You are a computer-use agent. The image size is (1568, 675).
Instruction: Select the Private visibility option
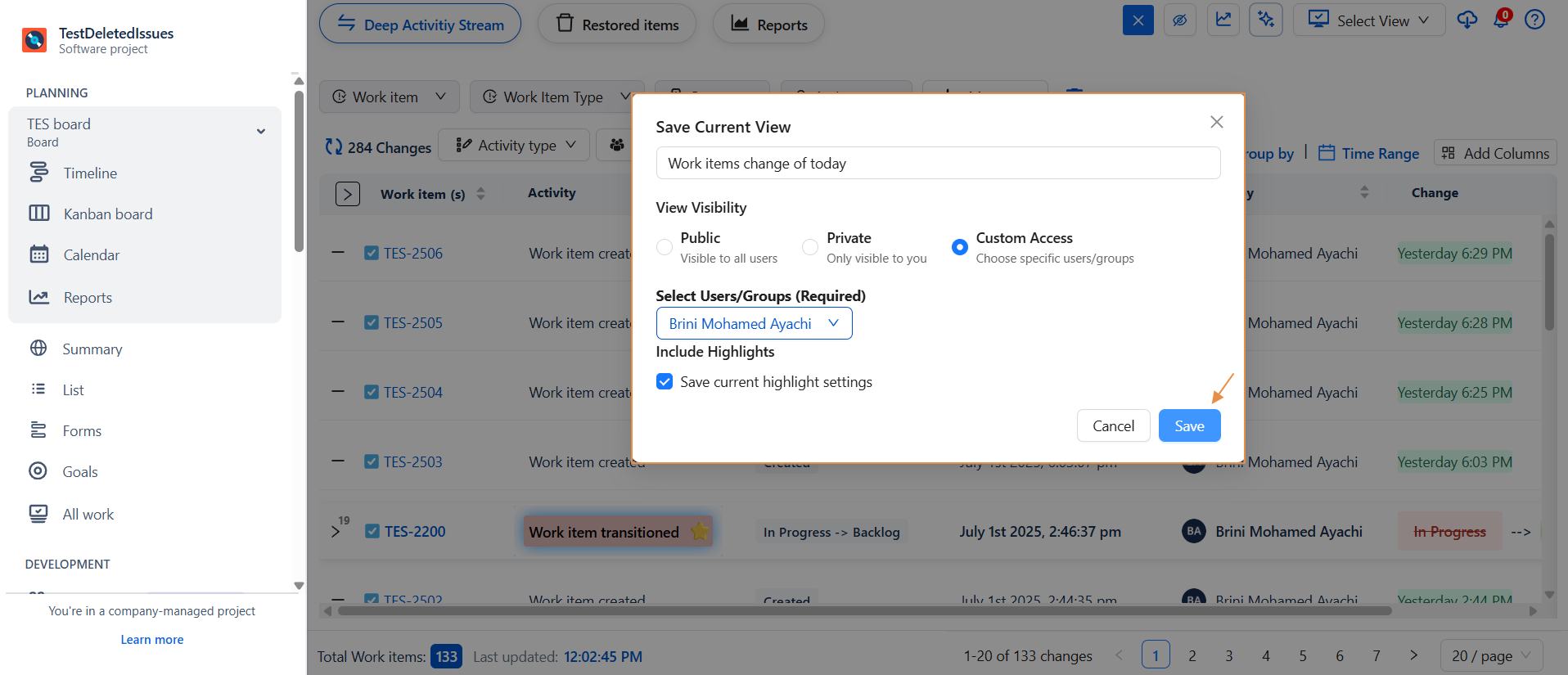click(x=810, y=247)
